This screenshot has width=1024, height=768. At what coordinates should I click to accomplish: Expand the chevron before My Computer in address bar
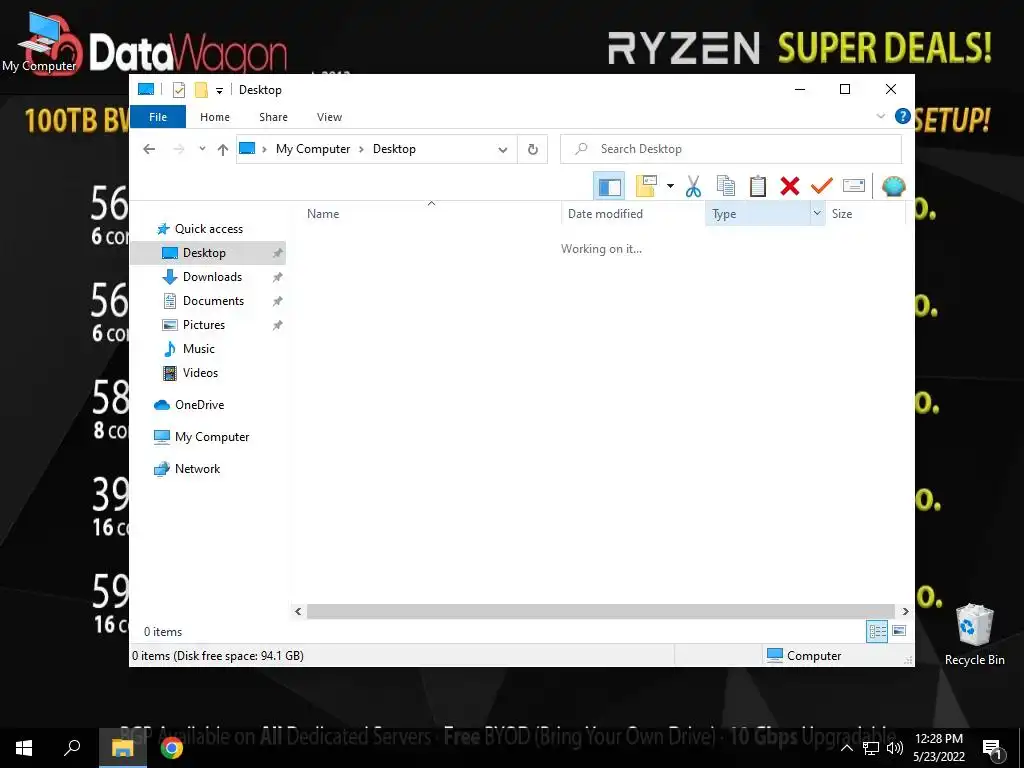tap(264, 149)
